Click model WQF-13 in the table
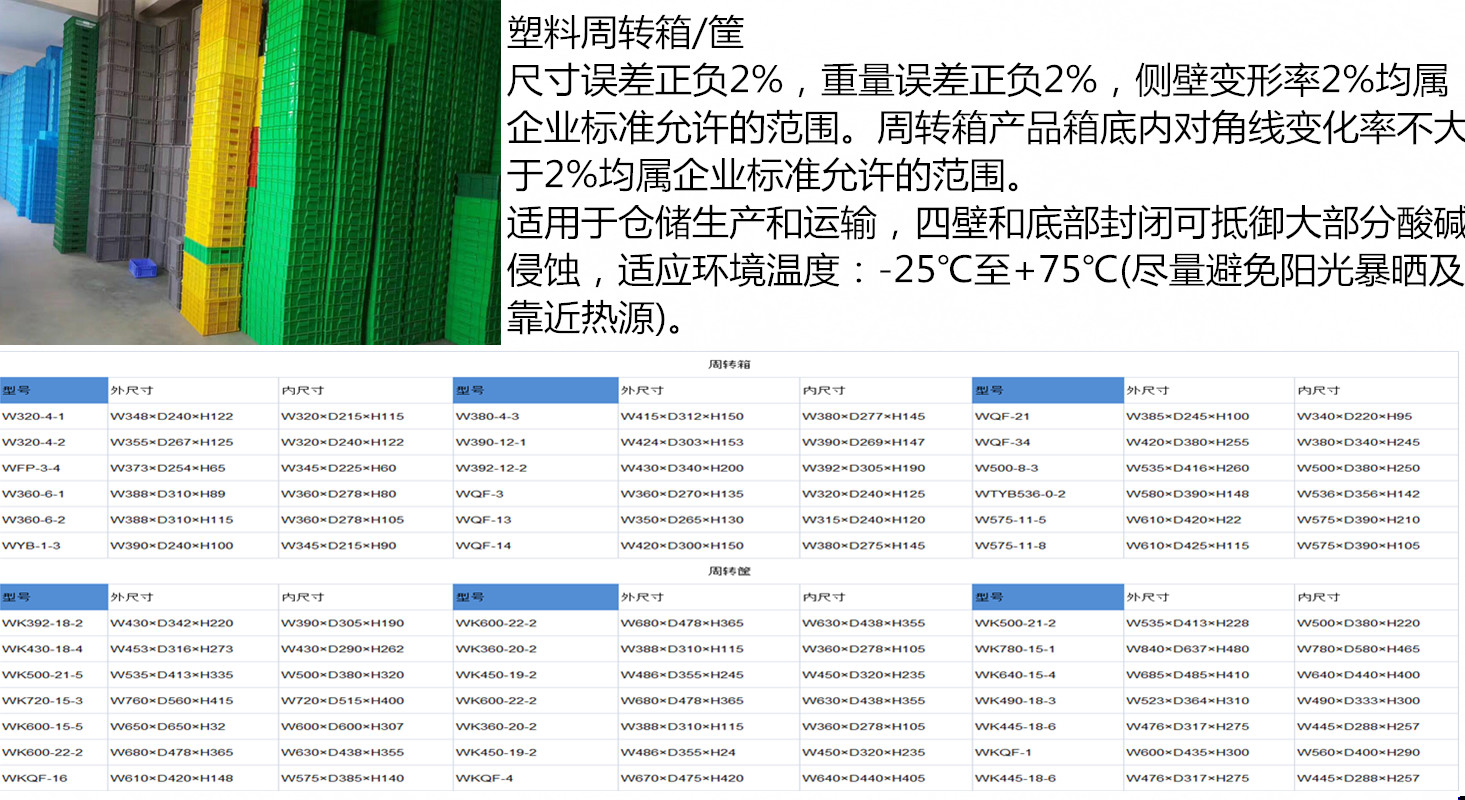The image size is (1465, 800). pyautogui.click(x=483, y=520)
